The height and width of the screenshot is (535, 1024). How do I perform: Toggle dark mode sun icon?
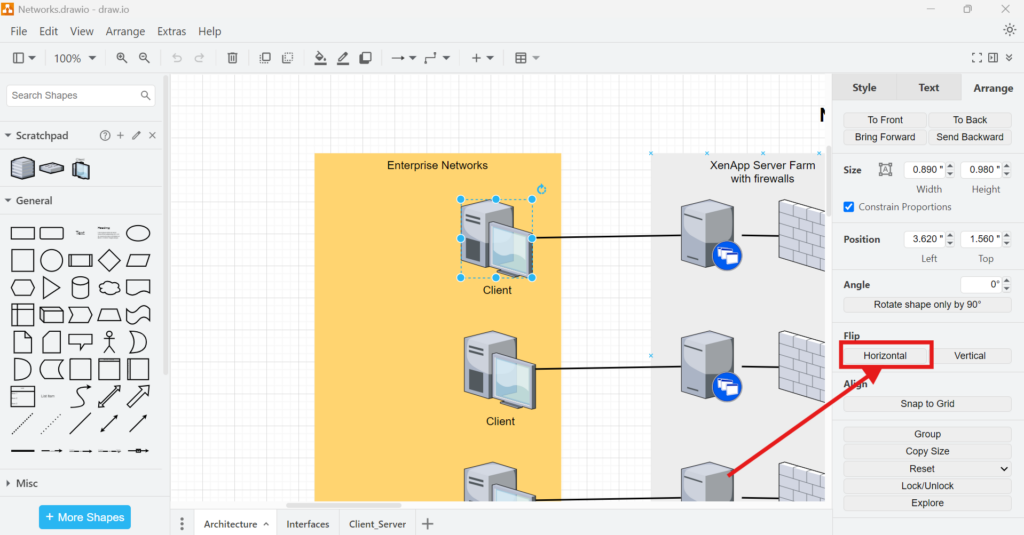point(1010,30)
